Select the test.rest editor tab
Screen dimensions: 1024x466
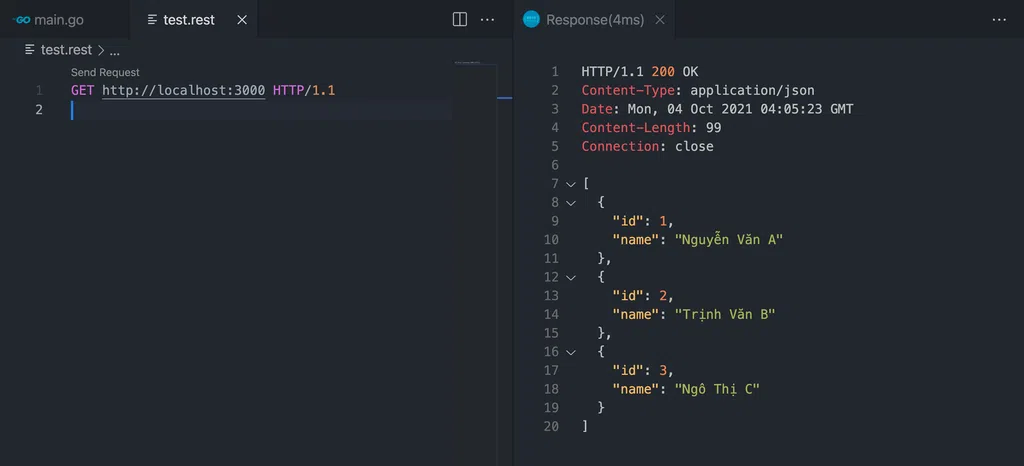point(189,20)
